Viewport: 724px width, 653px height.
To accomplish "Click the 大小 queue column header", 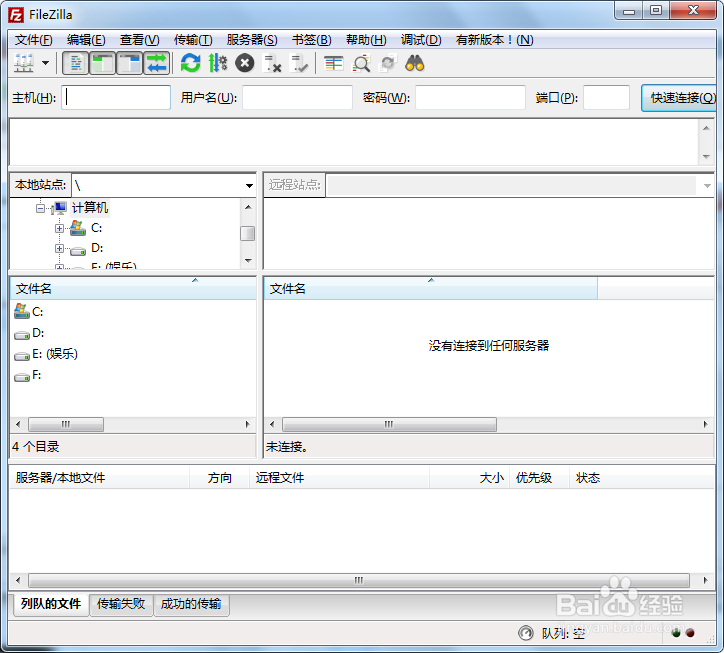I will click(x=470, y=478).
